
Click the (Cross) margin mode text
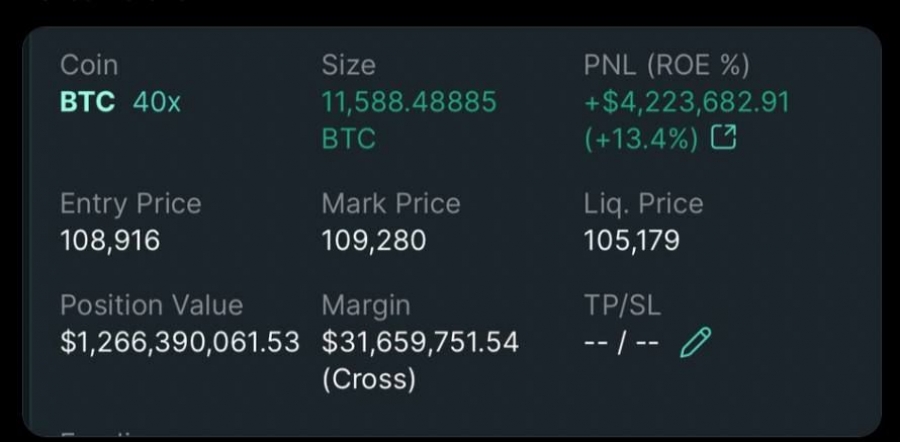(x=368, y=379)
